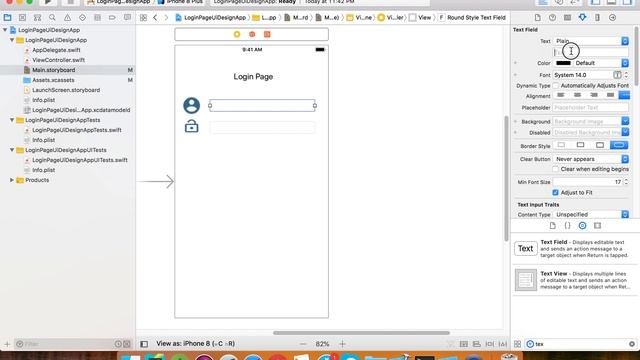Open the File Template library
The image size is (640, 360).
coord(553,226)
